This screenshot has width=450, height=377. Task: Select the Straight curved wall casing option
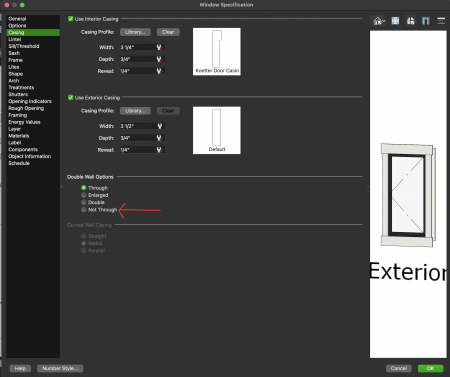(x=84, y=236)
